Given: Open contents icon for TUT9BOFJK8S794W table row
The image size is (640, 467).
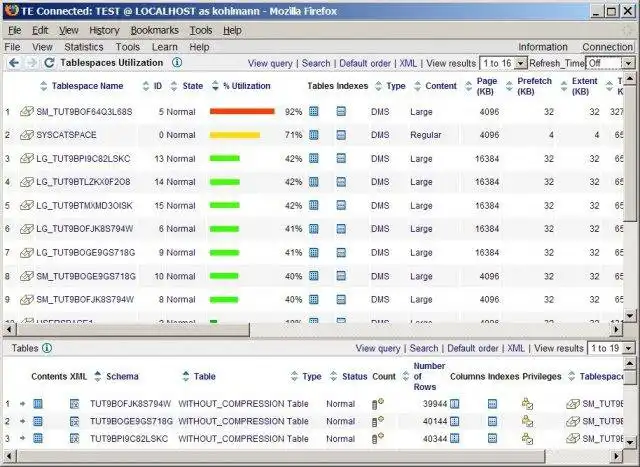Looking at the screenshot, I should 38,404.
